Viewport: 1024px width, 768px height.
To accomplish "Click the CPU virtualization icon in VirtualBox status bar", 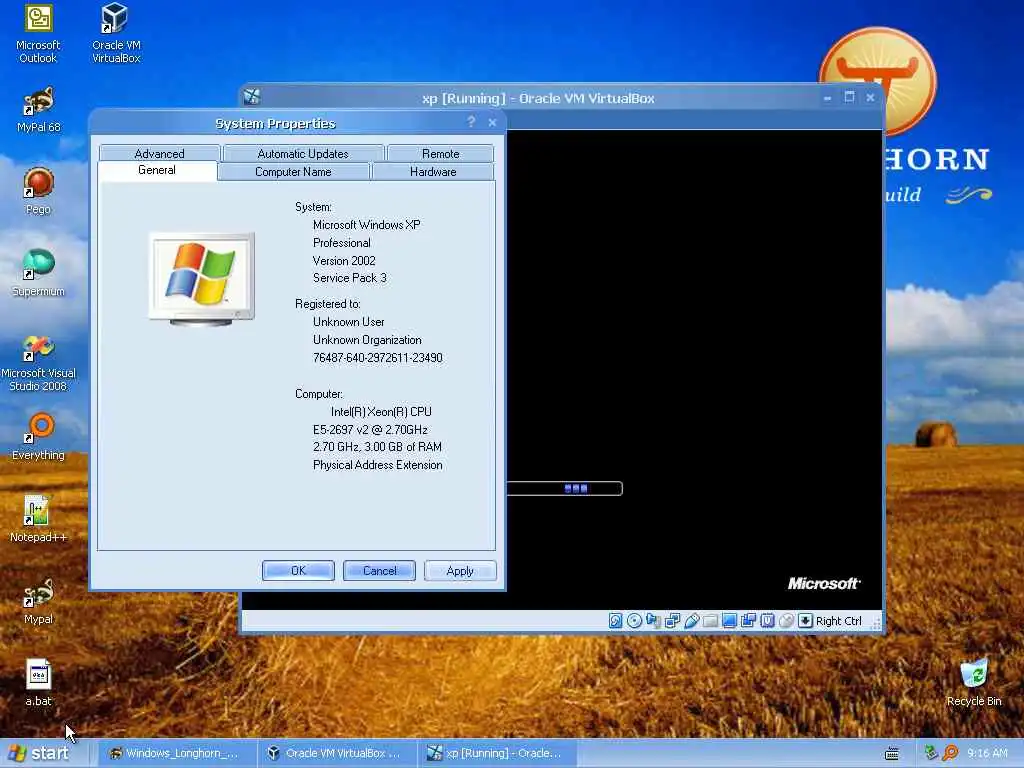I will coord(767,620).
